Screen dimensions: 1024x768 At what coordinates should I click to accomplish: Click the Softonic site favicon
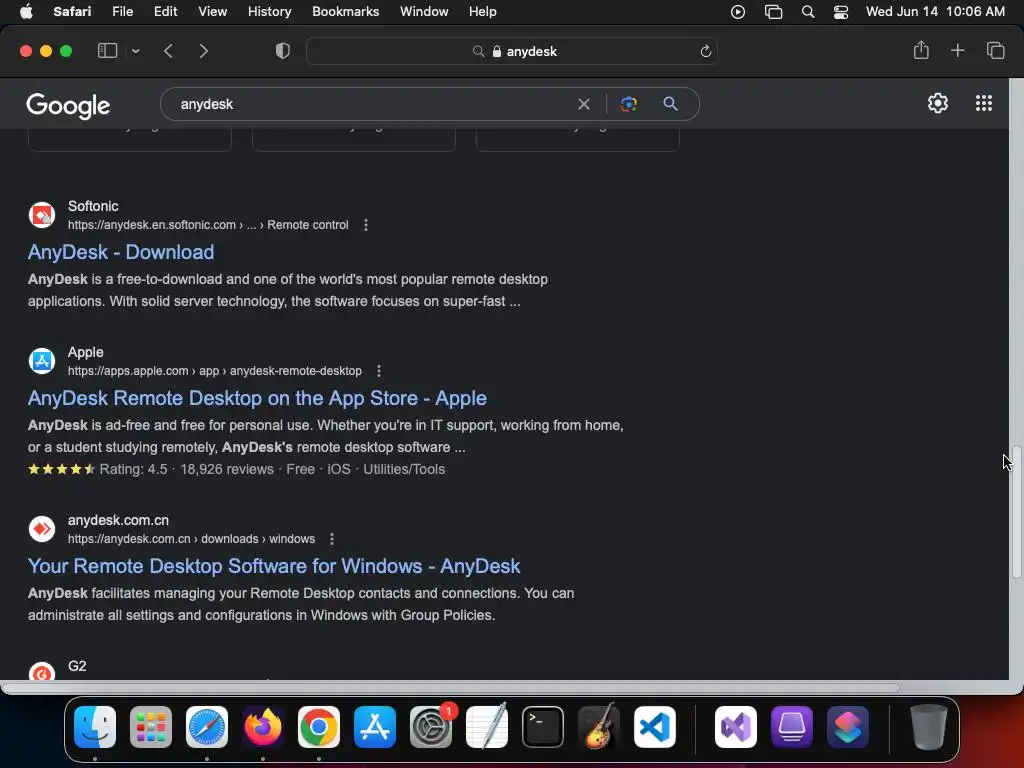pos(42,215)
